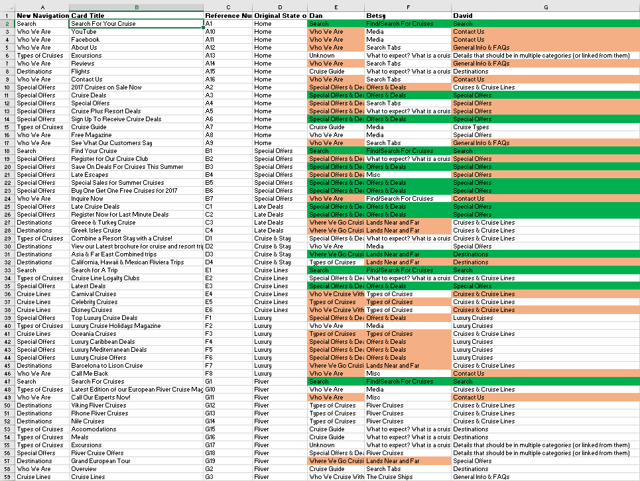Select entire column A via its header
Screen dimensions: 640x481
pyautogui.click(x=42, y=8)
